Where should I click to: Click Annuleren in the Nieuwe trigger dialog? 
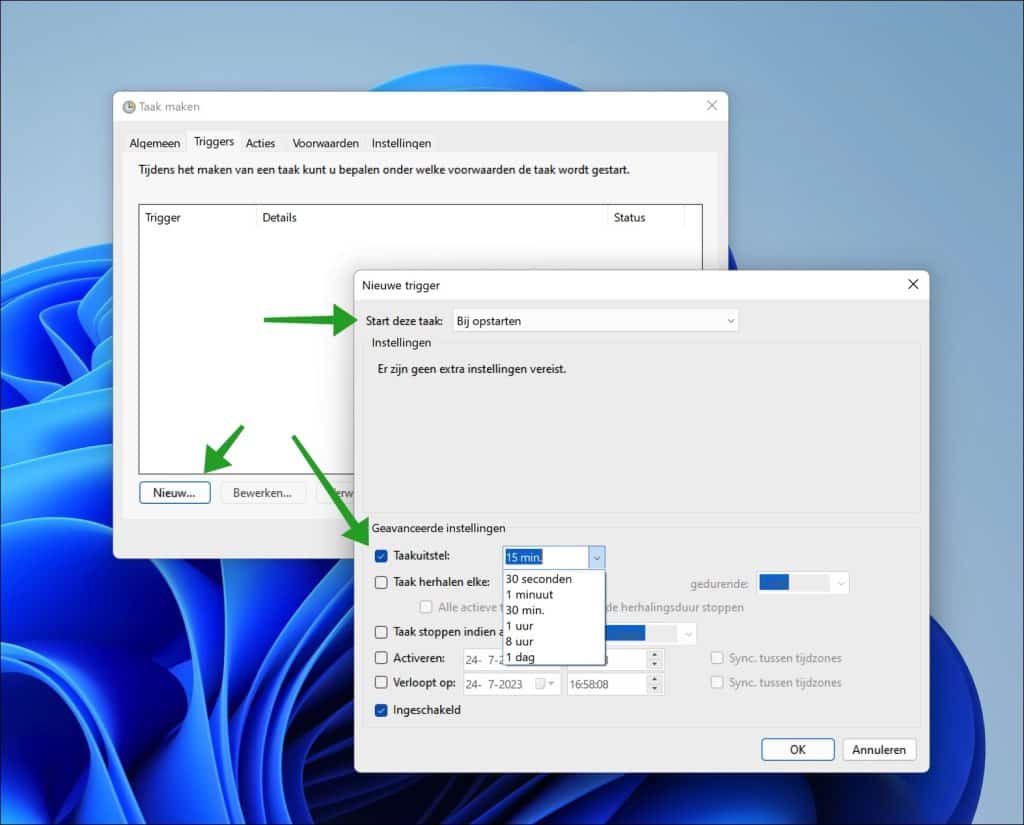coord(878,748)
